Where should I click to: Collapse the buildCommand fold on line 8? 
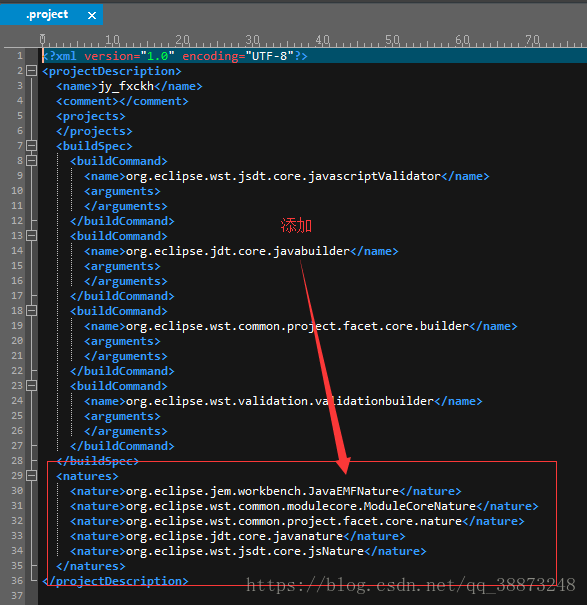pos(31,161)
